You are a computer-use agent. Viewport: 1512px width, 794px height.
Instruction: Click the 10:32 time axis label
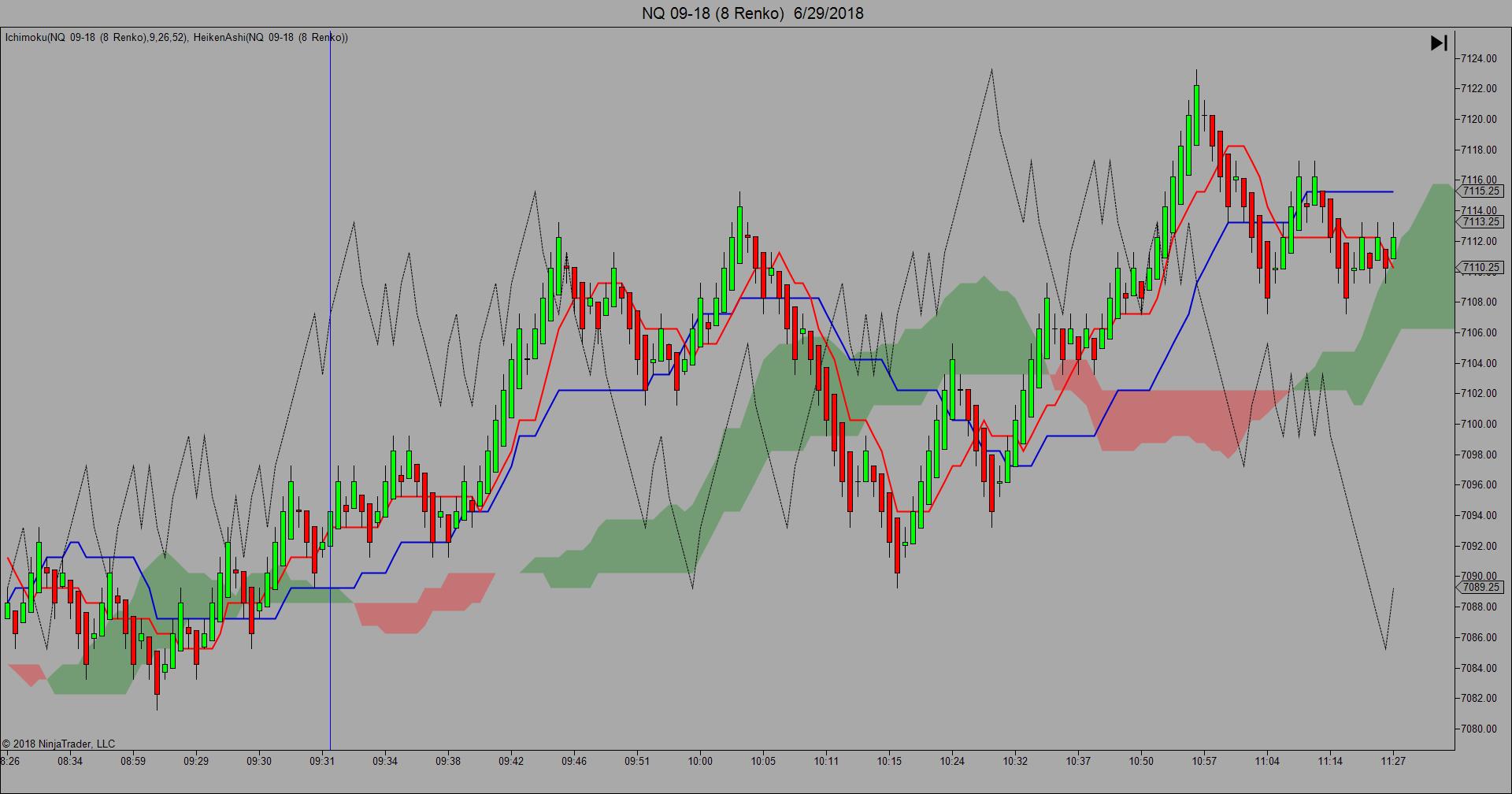(x=1015, y=761)
